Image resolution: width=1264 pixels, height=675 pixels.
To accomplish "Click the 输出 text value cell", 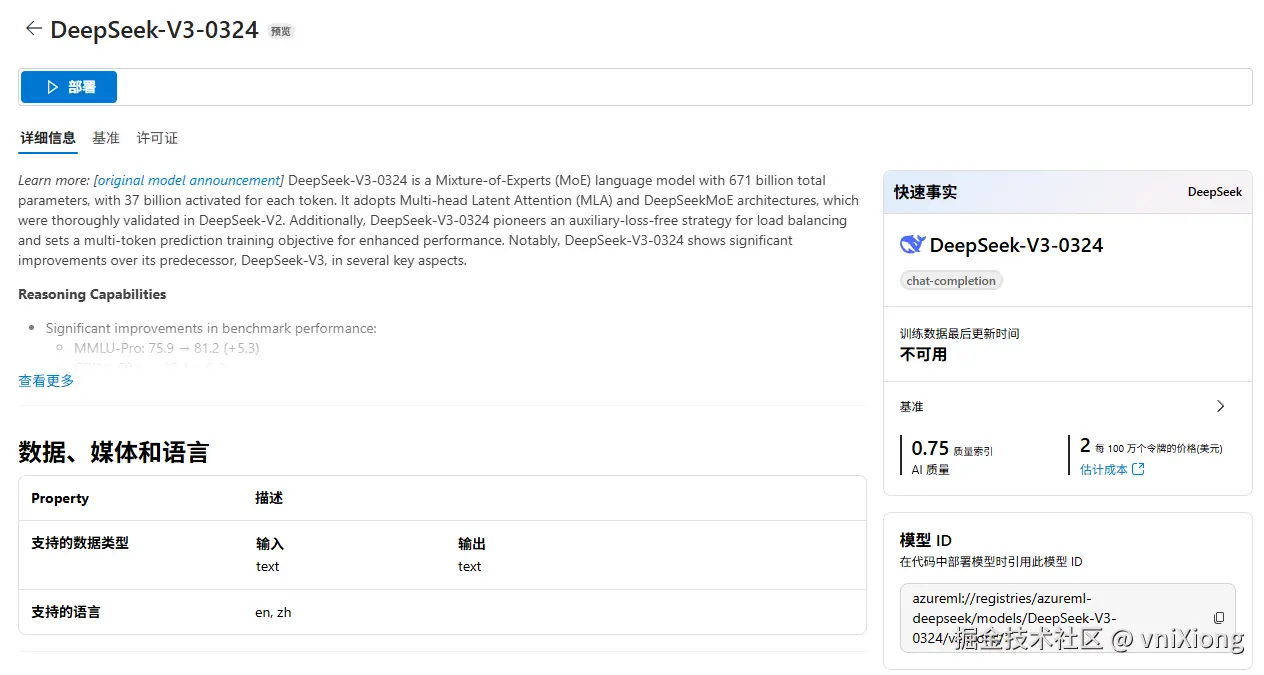I will [x=470, y=566].
